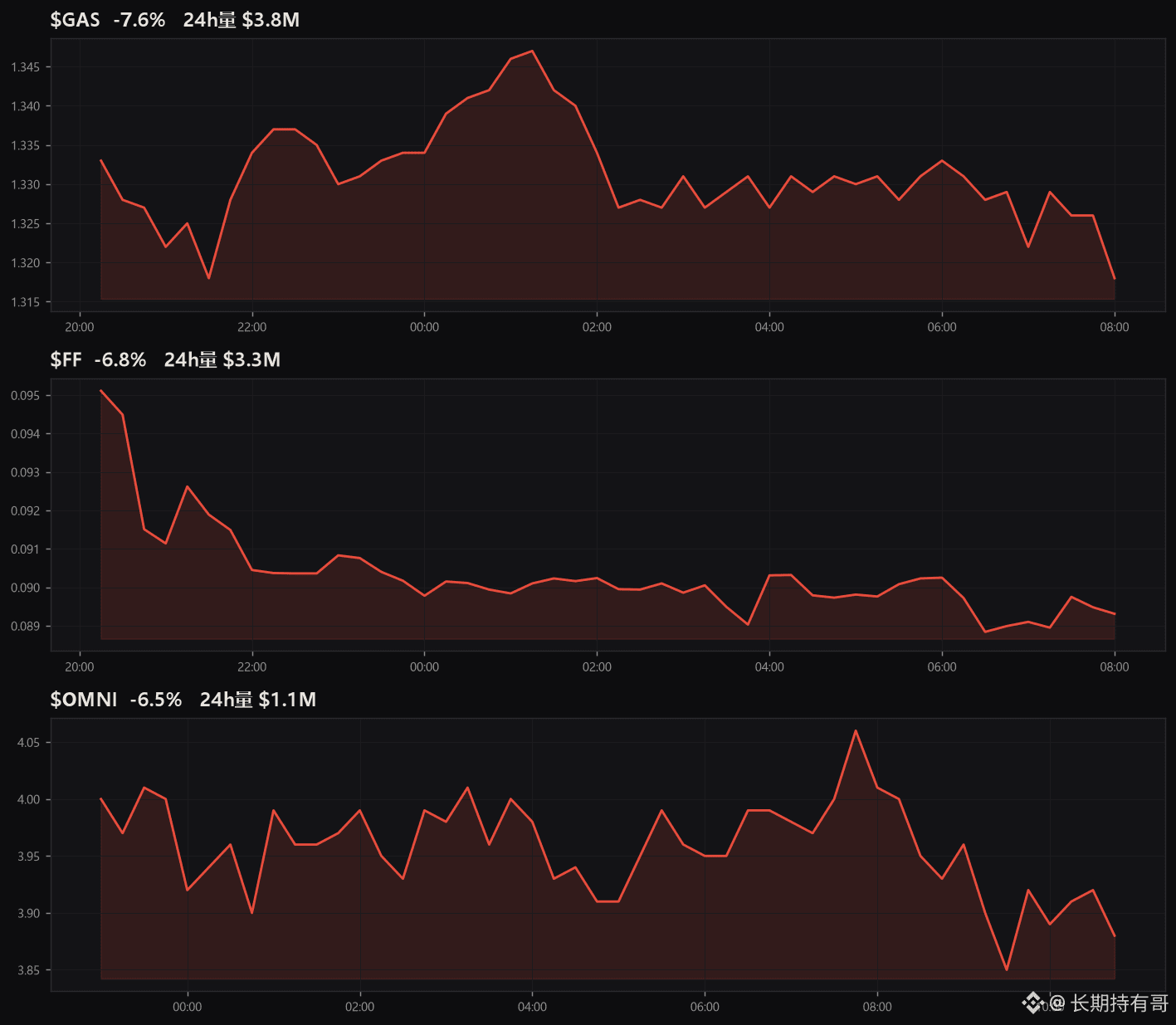Click the 24h volume $1.1M label
Viewport: 1176px width, 1025px height.
(x=258, y=700)
